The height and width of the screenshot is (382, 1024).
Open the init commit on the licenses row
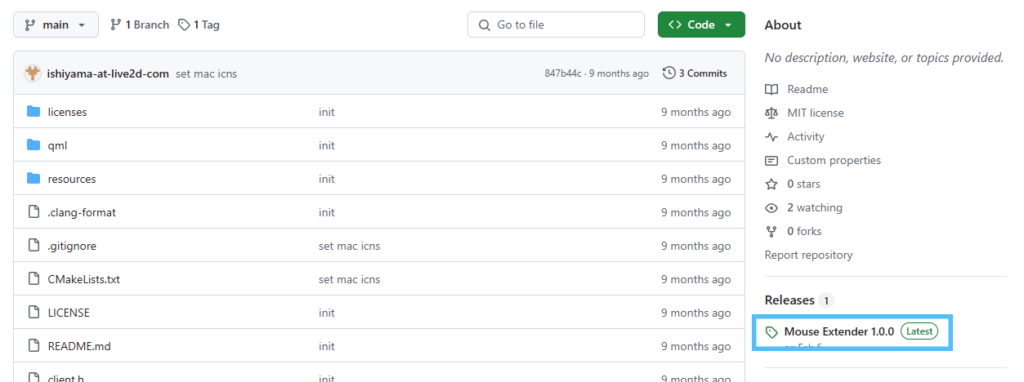[327, 112]
